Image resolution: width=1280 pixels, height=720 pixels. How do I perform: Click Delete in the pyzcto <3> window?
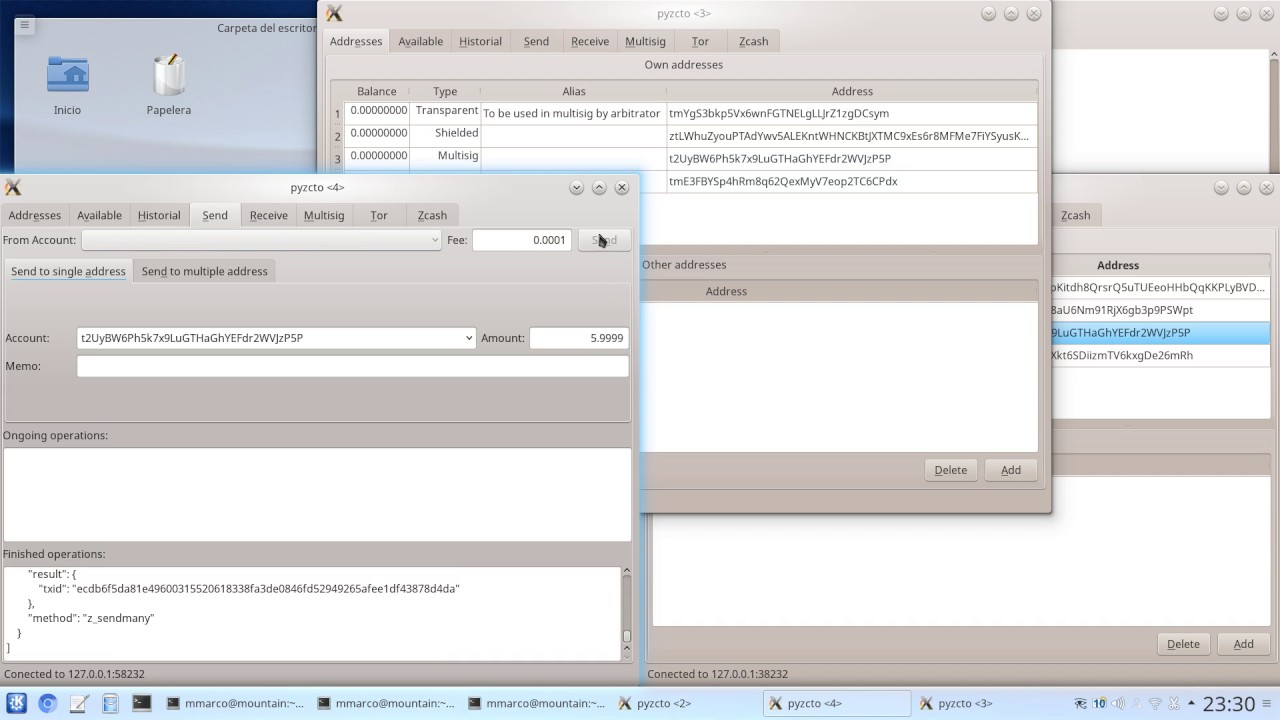(x=950, y=470)
